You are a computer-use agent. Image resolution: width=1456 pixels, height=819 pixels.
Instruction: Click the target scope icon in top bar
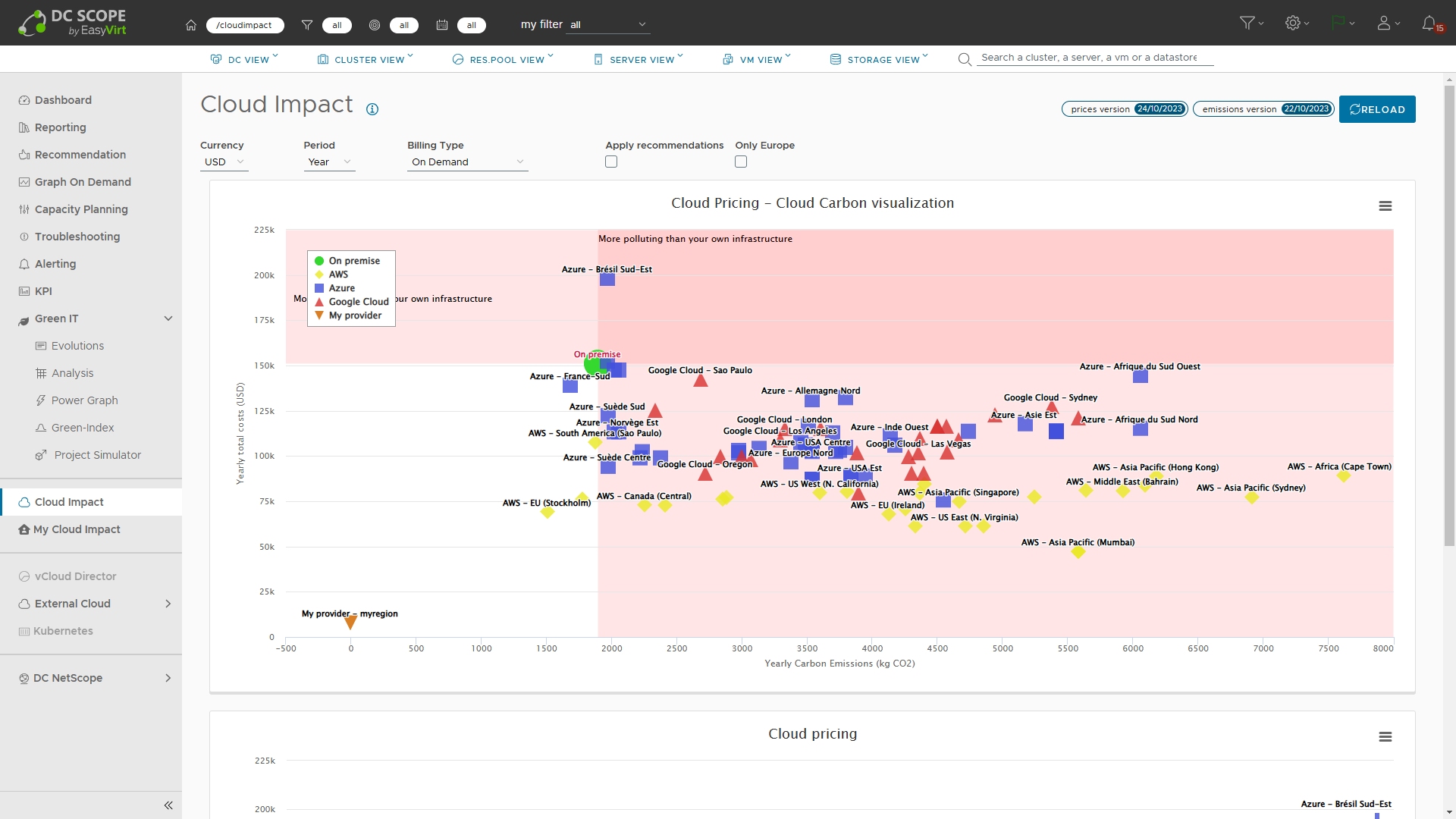(375, 25)
